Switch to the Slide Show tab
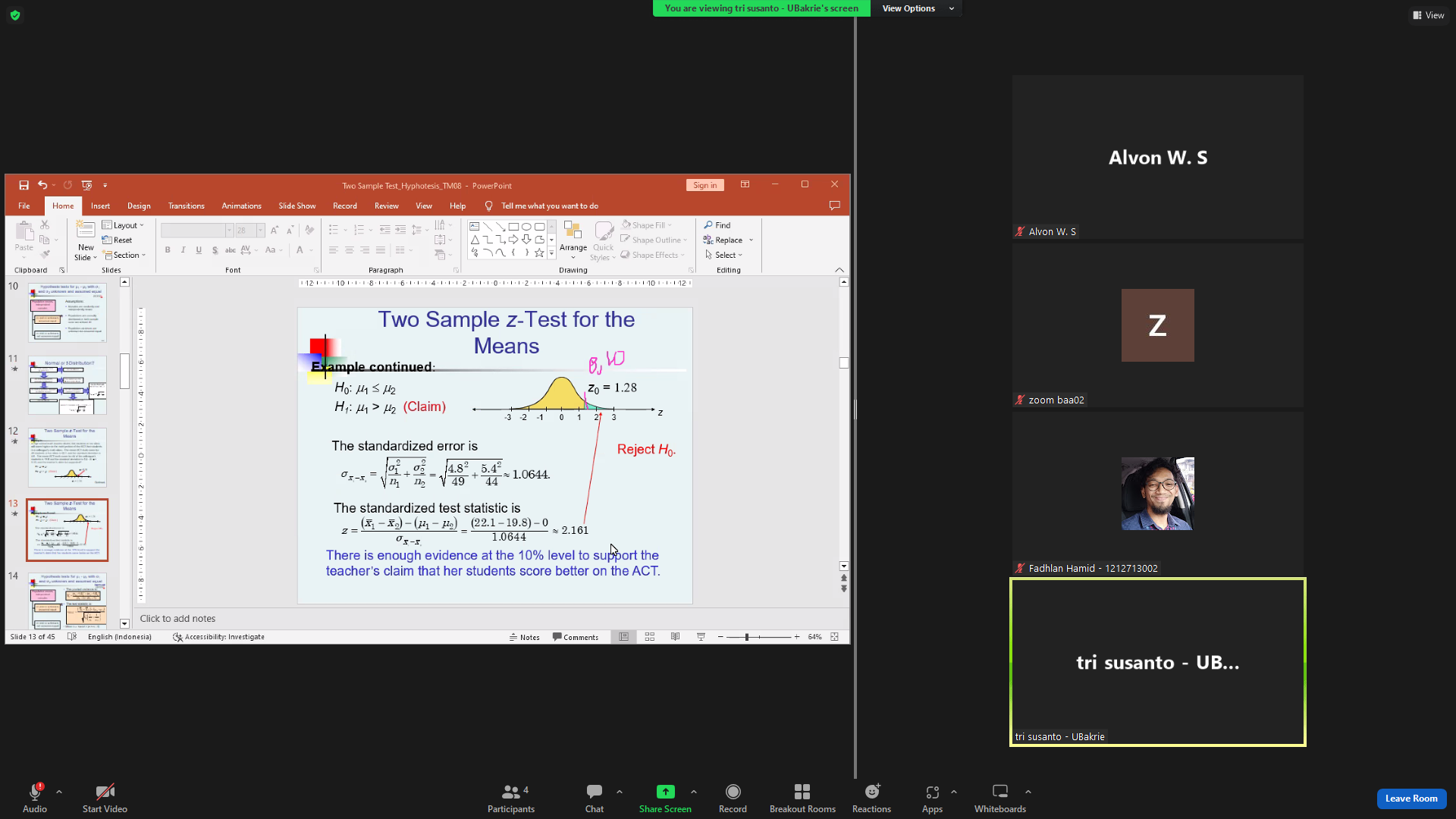The width and height of the screenshot is (1456, 819). [x=297, y=206]
